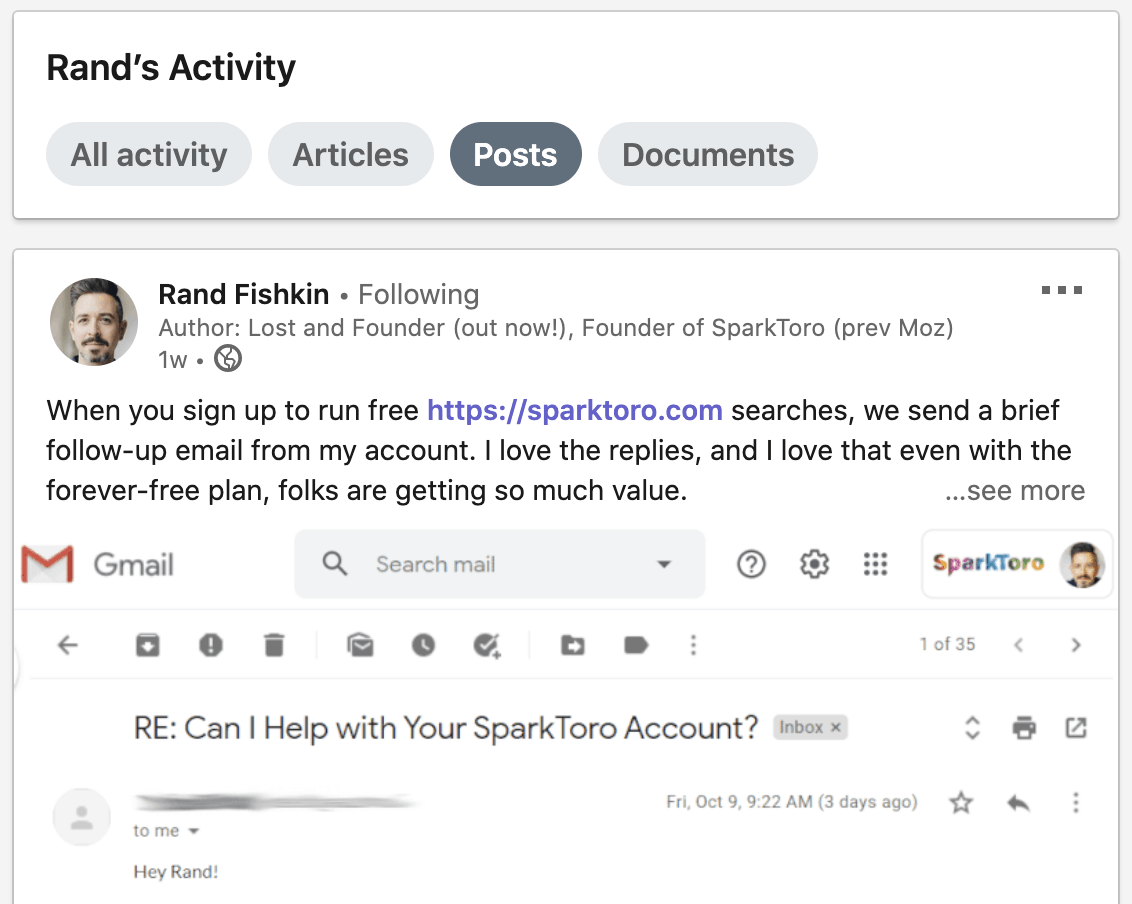Viewport: 1132px width, 904px height.
Task: Click the snooze clock icon
Action: [423, 644]
